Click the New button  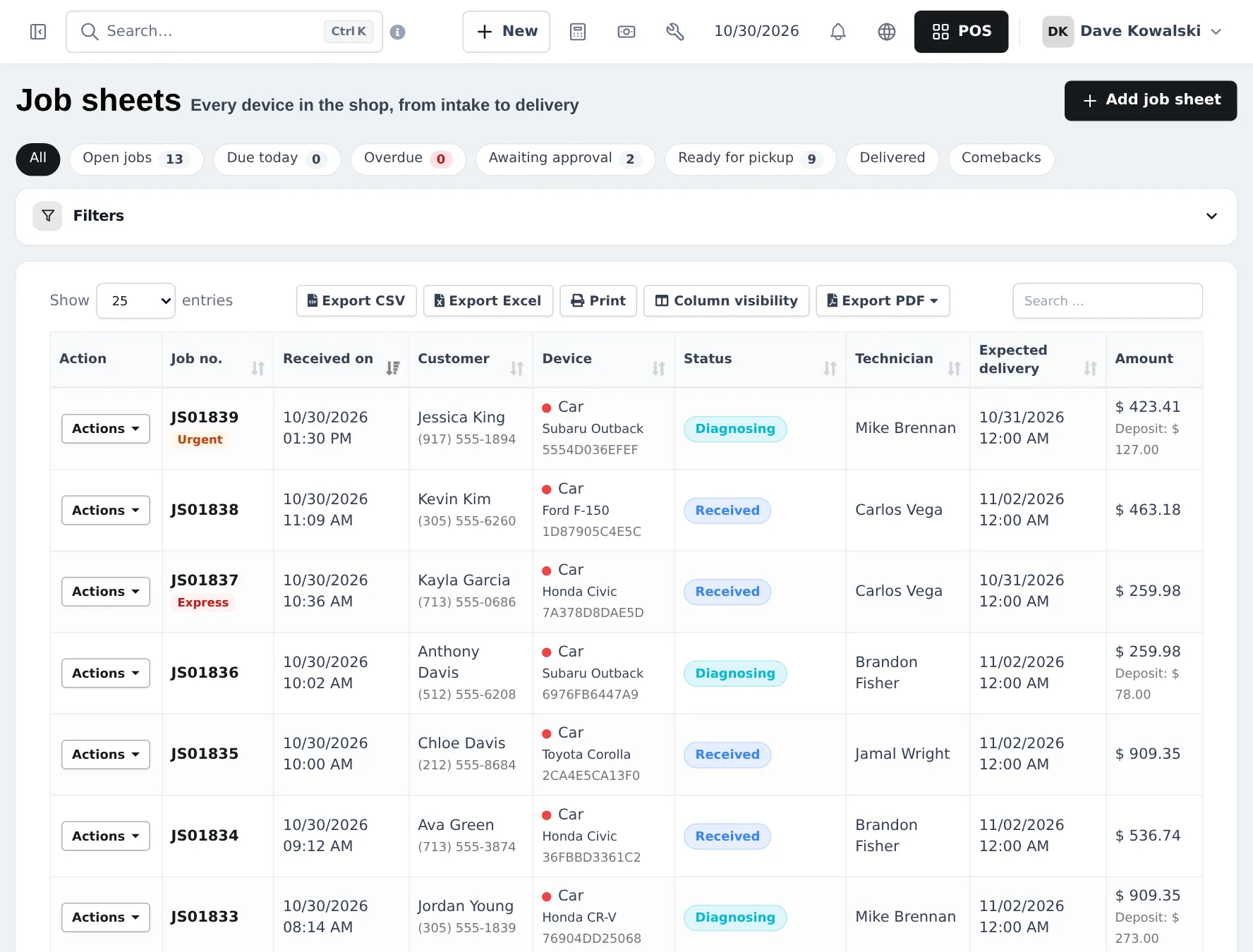click(507, 32)
